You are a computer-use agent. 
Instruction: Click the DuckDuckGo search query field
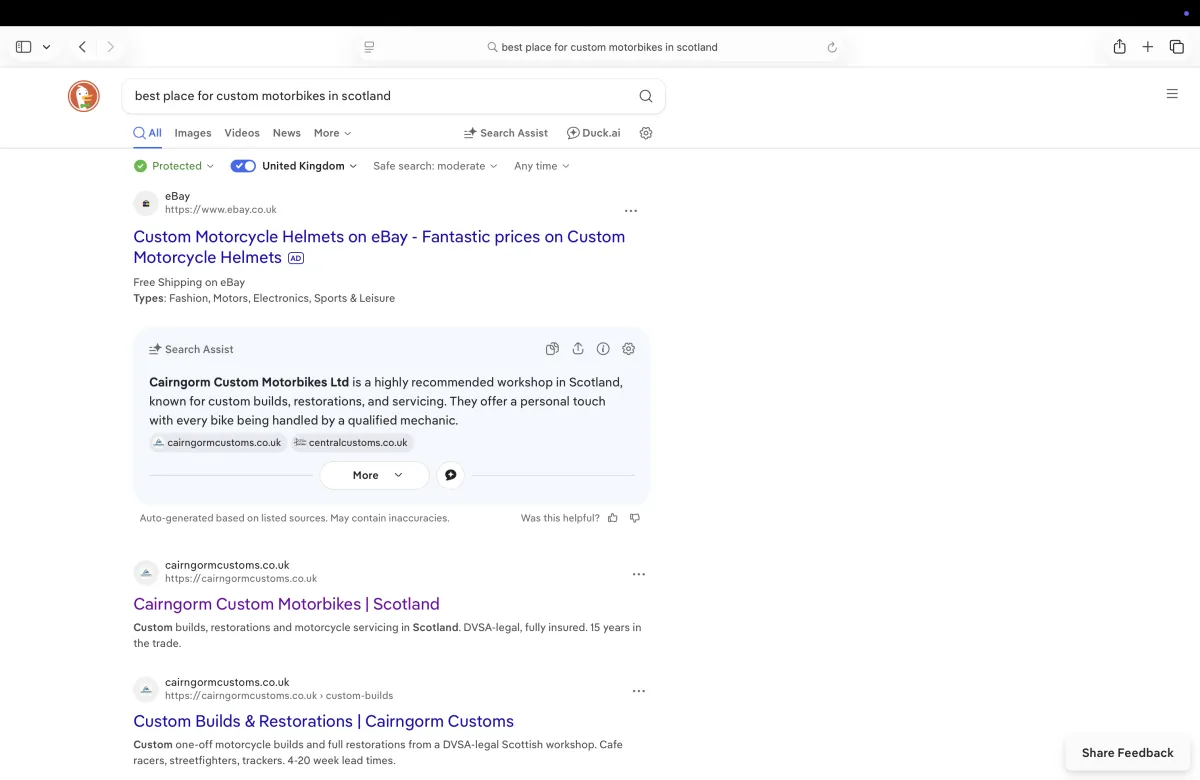[380, 96]
